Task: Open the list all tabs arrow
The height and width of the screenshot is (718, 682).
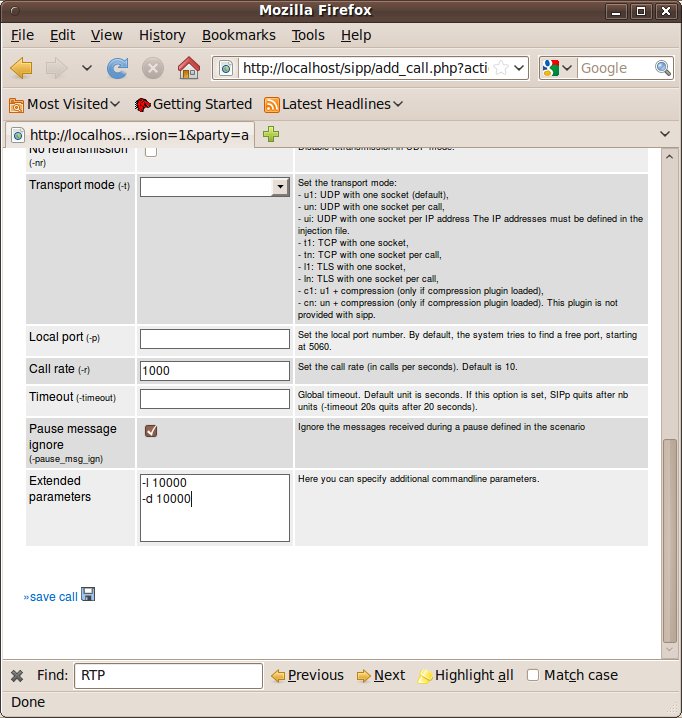Action: [665, 134]
